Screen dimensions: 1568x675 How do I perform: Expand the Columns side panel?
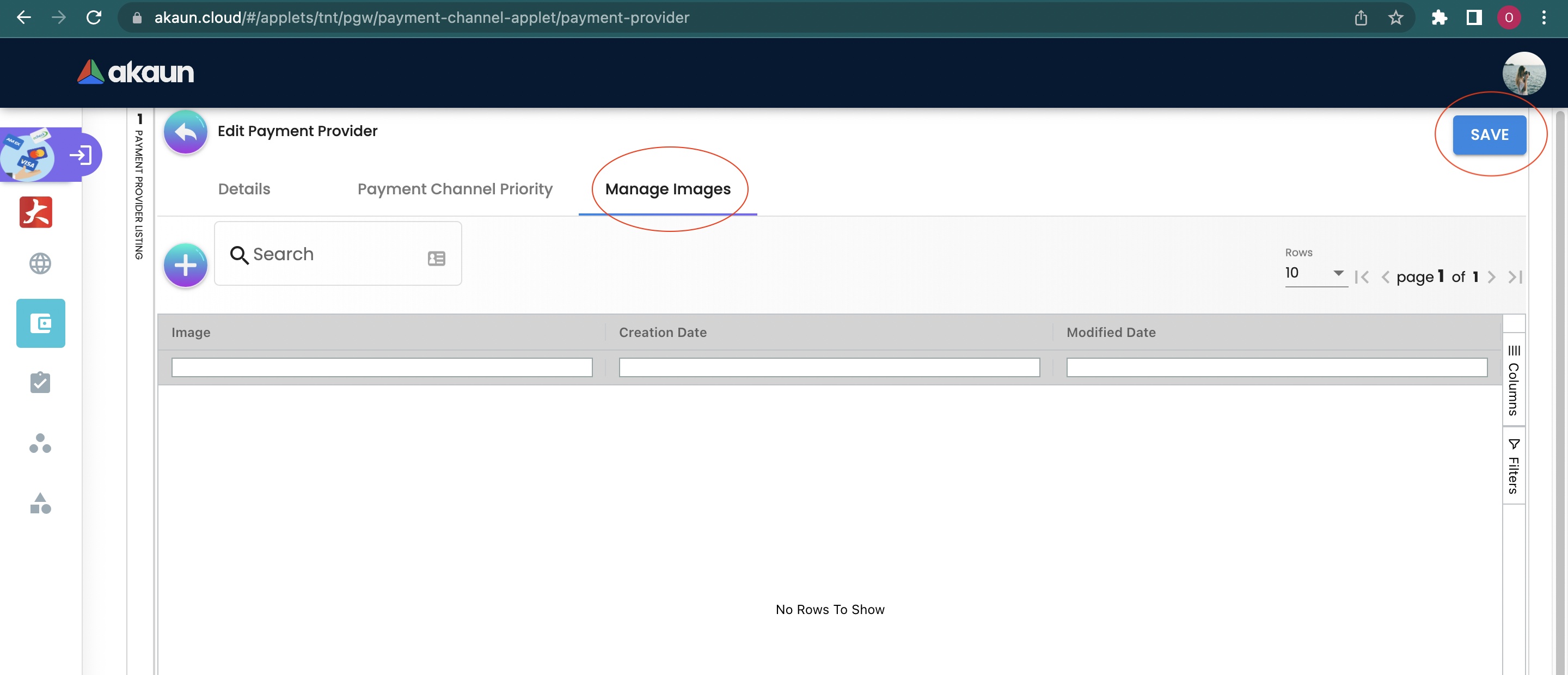[x=1513, y=381]
